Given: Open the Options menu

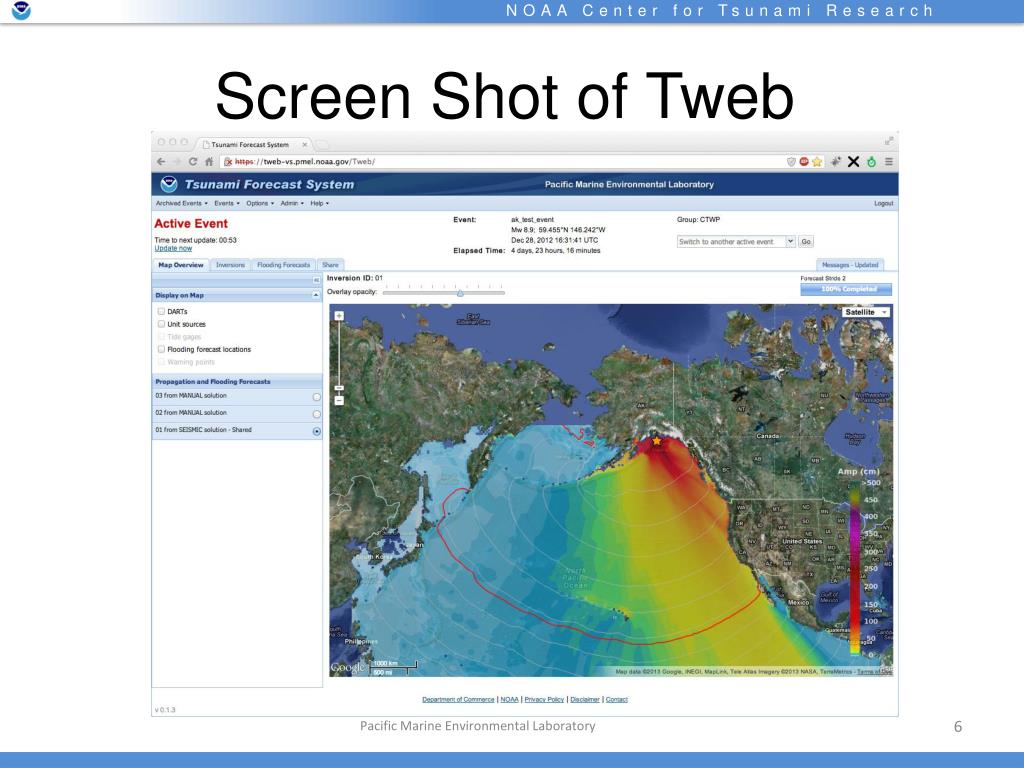Looking at the screenshot, I should 260,203.
